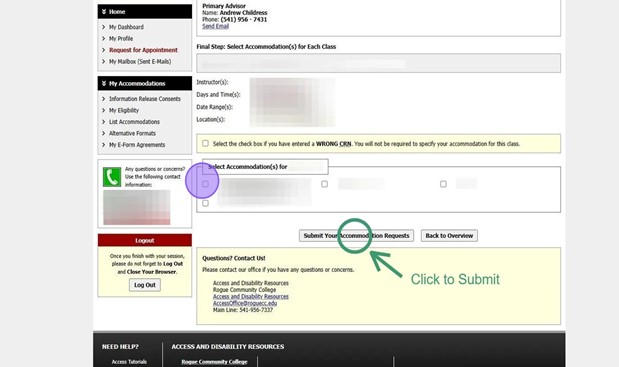619x367 pixels.
Task: Collapse the My Accommodations section header chevron
Action: point(104,84)
